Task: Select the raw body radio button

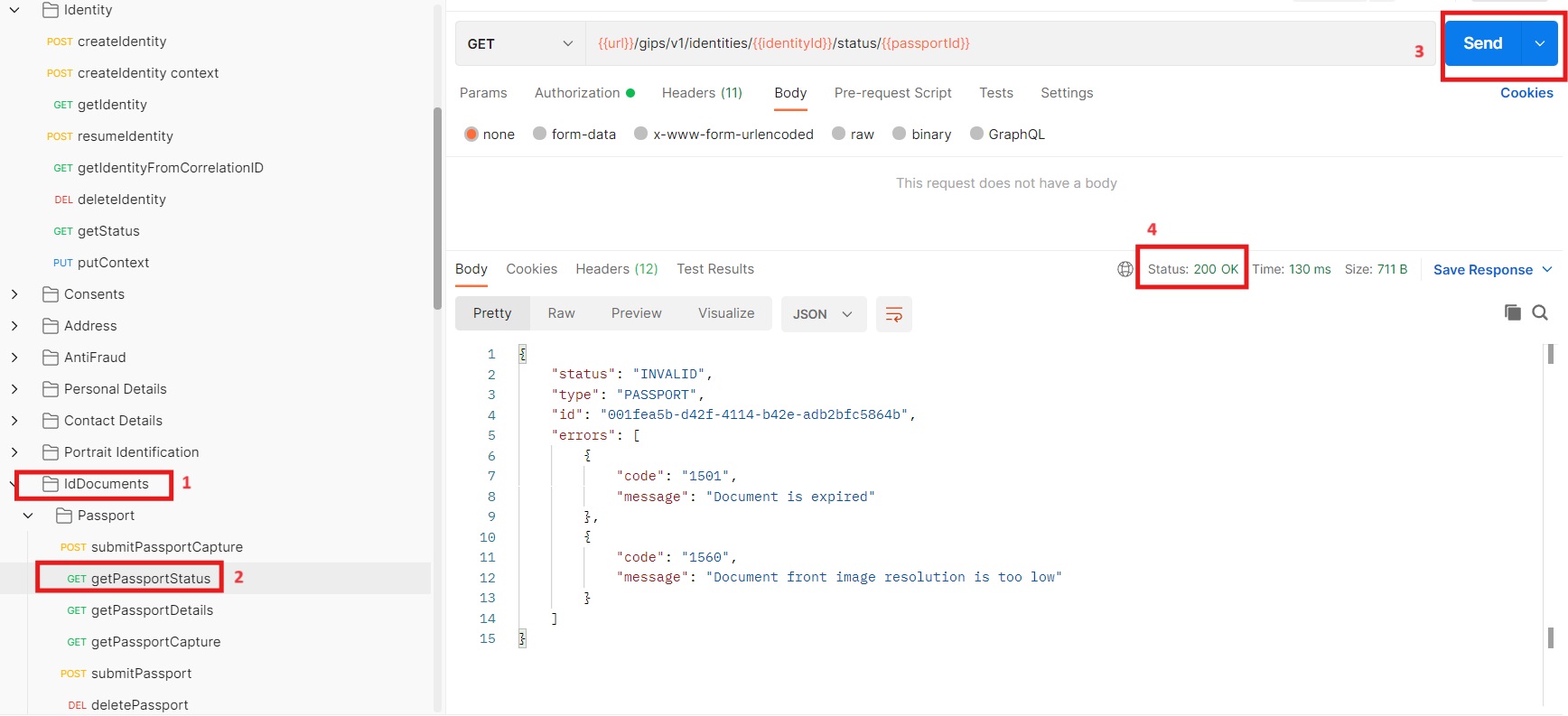Action: pos(838,134)
